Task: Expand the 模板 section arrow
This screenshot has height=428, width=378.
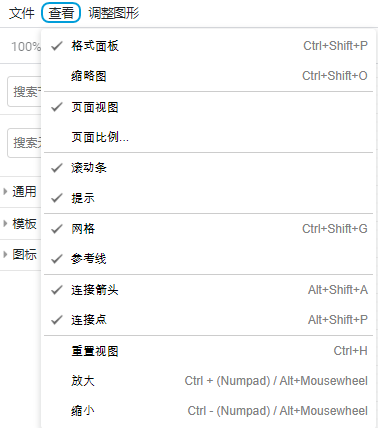Action: [x=20, y=223]
